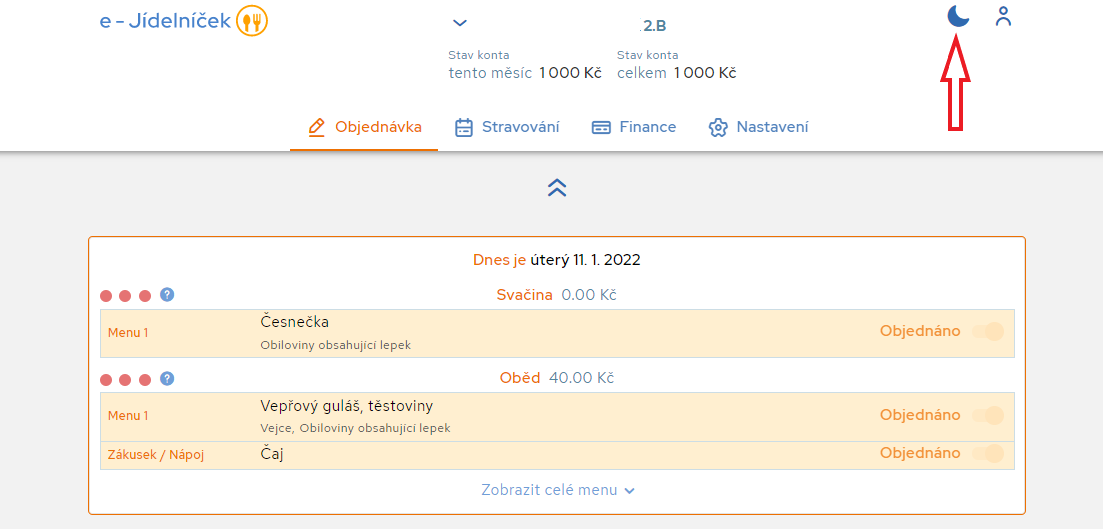Open the Nastavení tab label
Image resolution: width=1103 pixels, height=529 pixels.
(x=772, y=127)
